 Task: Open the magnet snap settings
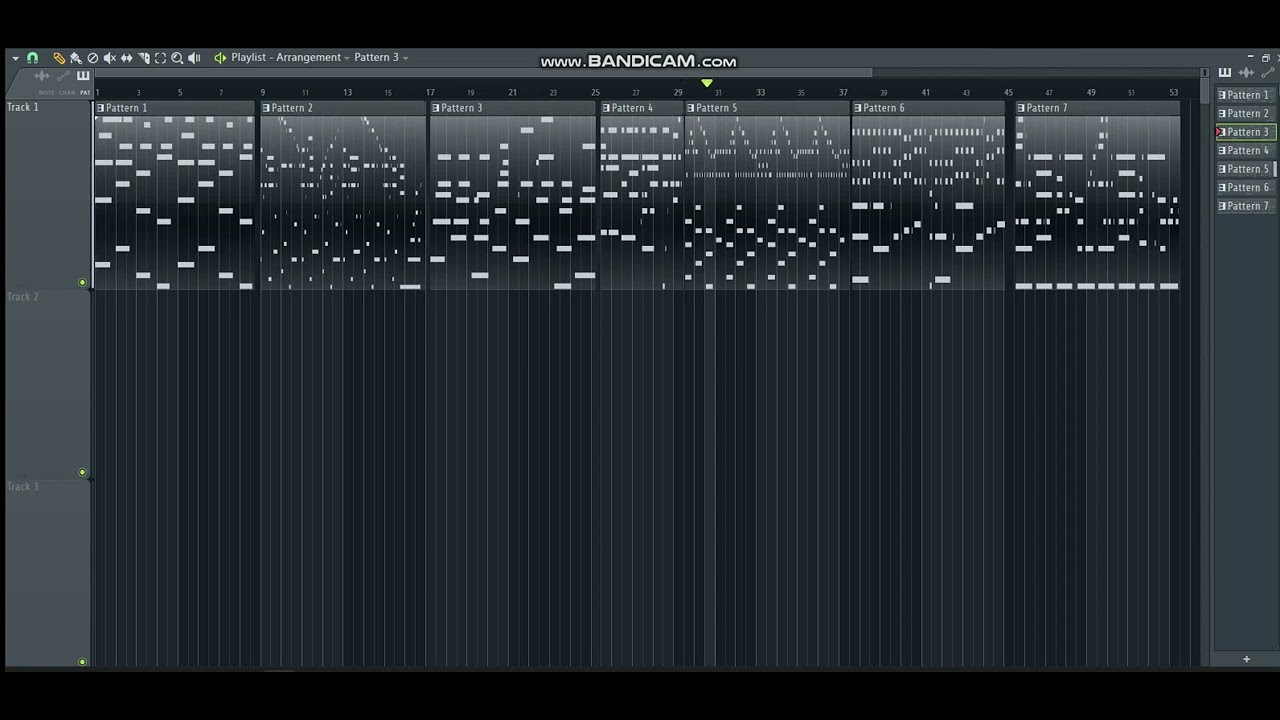pyautogui.click(x=32, y=58)
